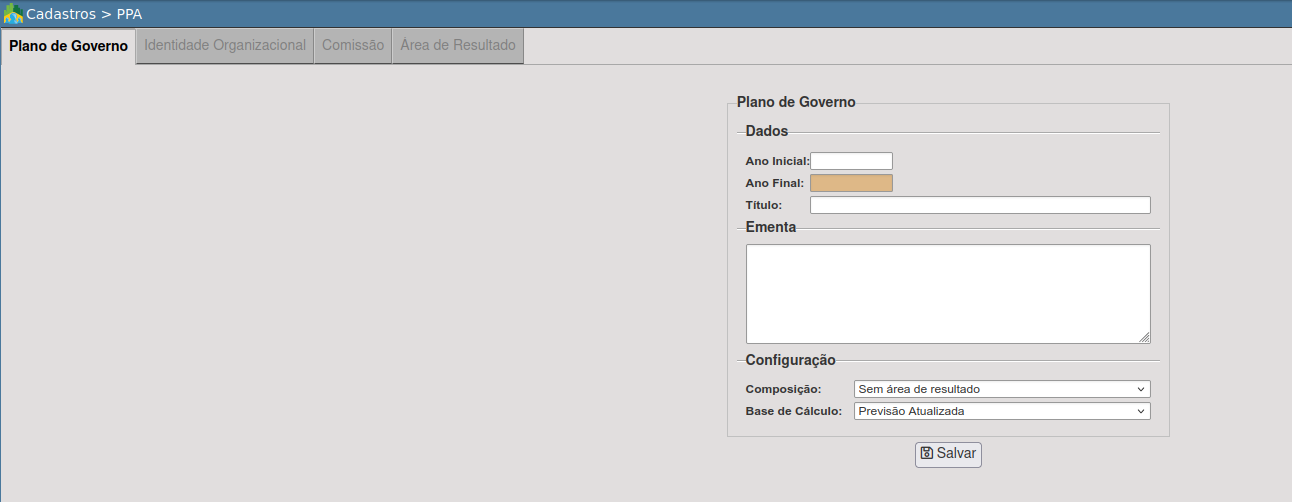1292x502 pixels.
Task: Click the highlighted Ano Final field
Action: click(851, 183)
